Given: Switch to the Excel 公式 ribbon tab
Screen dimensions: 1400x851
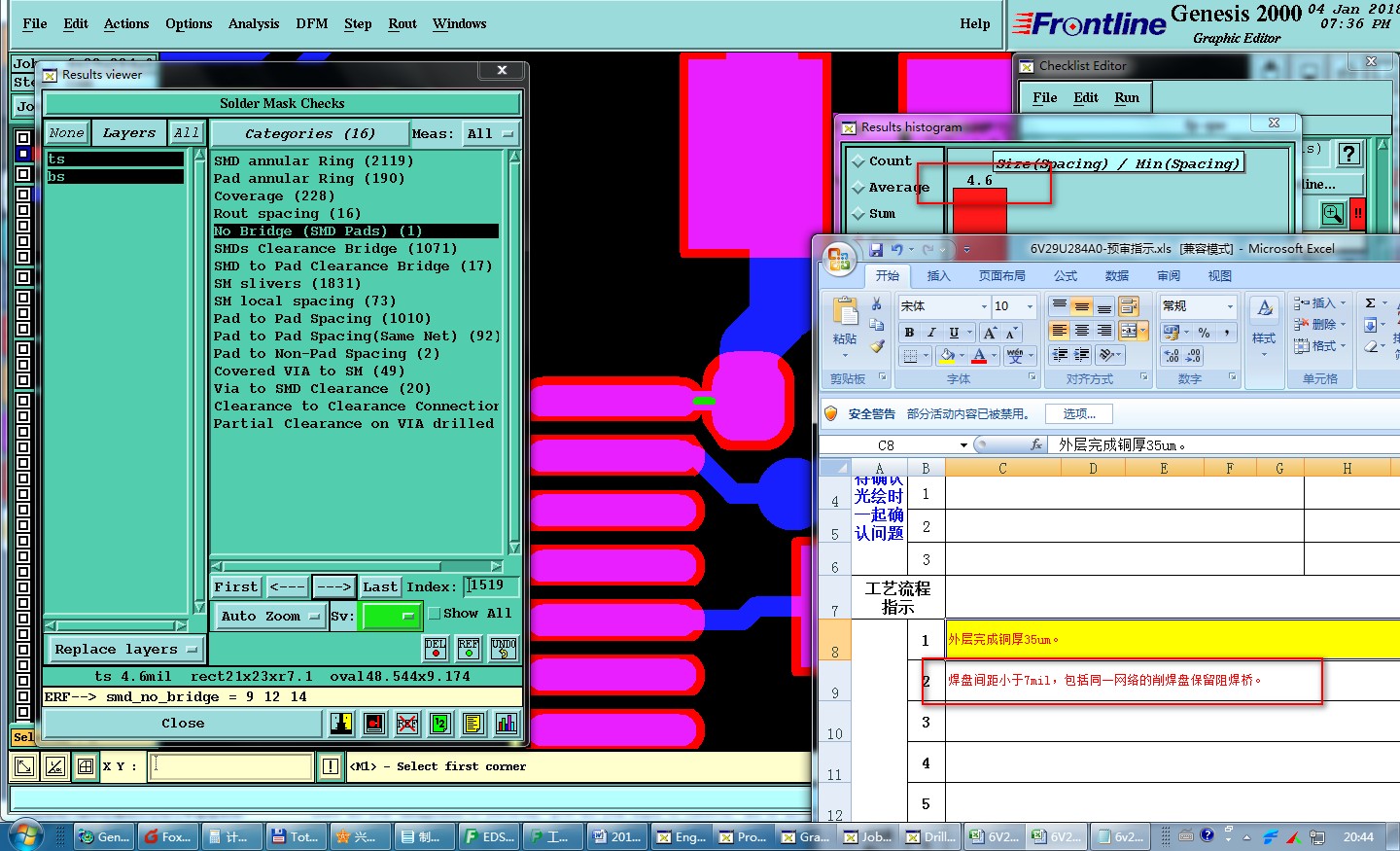Looking at the screenshot, I should (1066, 276).
